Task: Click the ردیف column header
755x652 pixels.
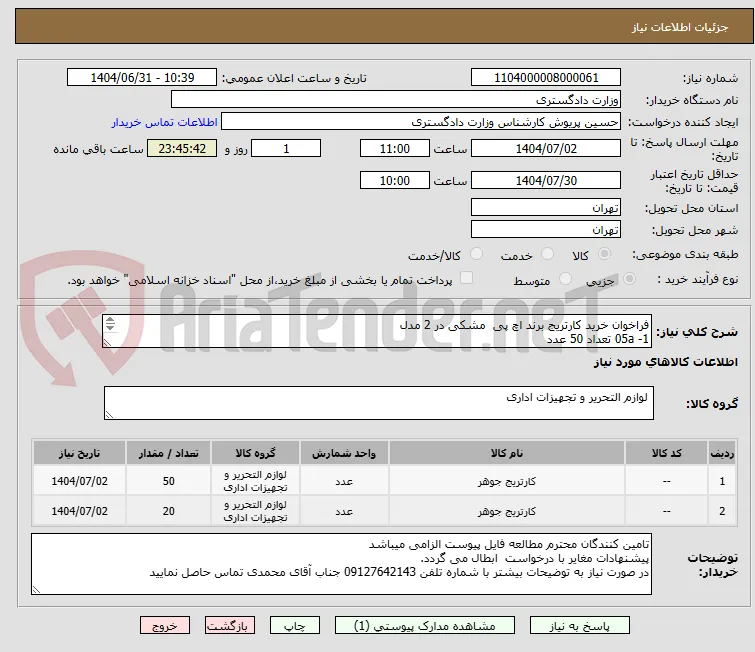Action: tap(722, 453)
